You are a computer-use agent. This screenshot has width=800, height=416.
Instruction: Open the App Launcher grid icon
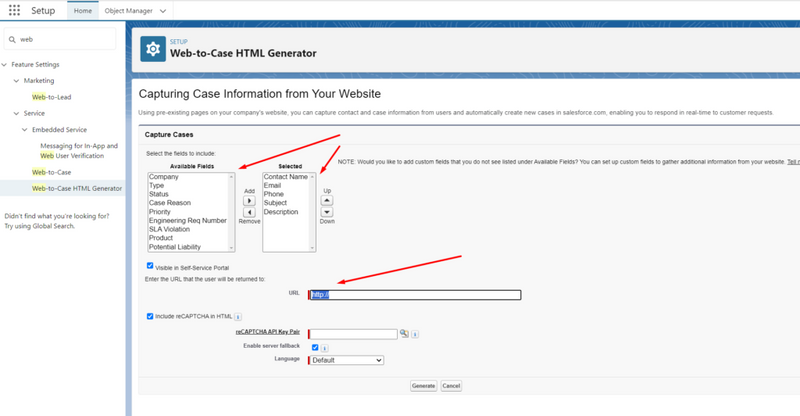click(x=14, y=10)
